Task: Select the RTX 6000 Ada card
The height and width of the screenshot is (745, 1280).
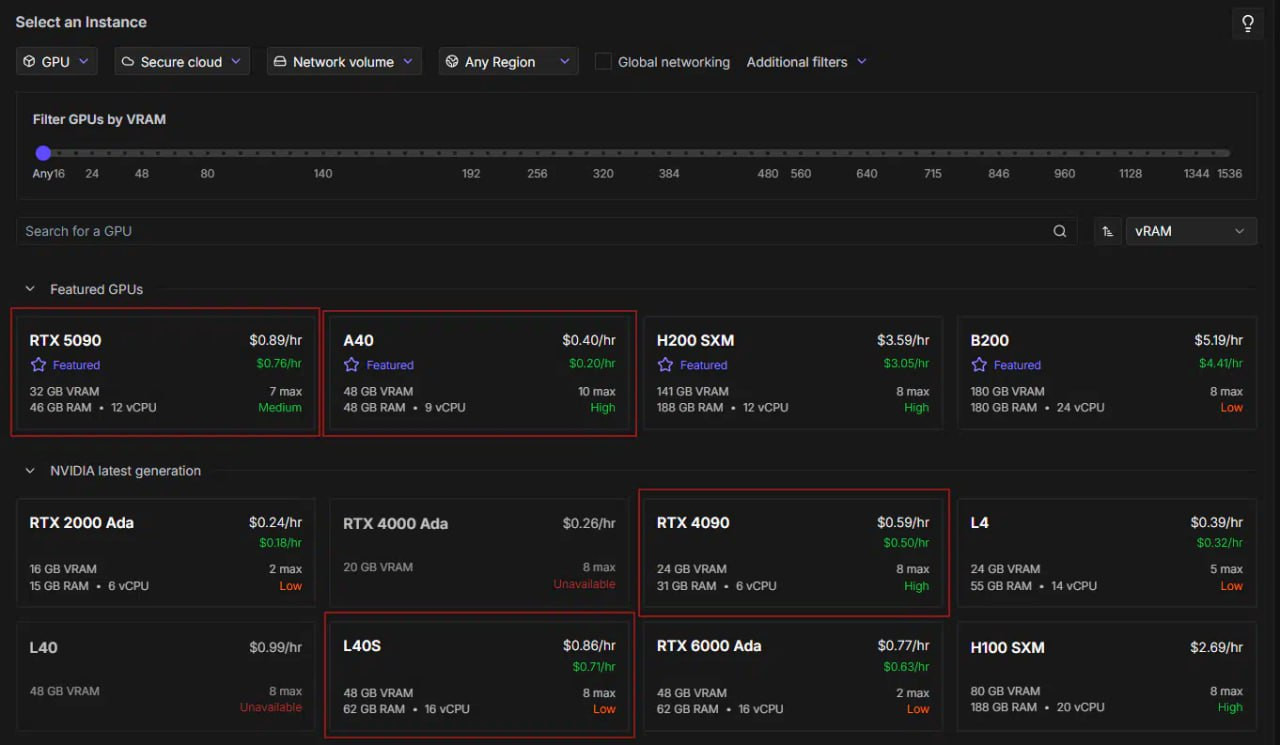Action: [x=793, y=676]
